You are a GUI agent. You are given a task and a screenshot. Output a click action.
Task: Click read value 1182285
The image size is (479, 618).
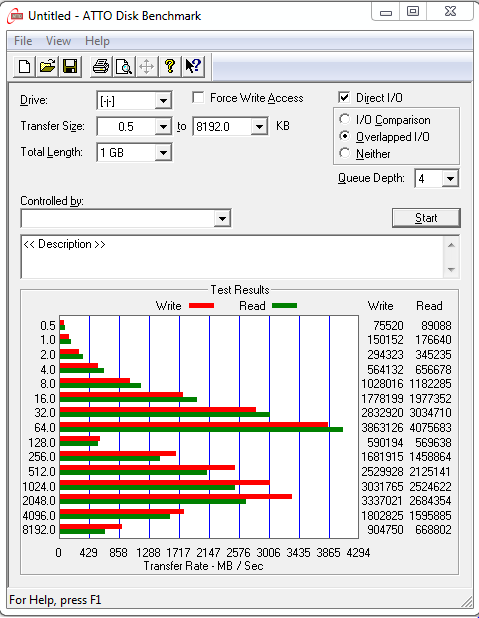[x=430, y=384]
